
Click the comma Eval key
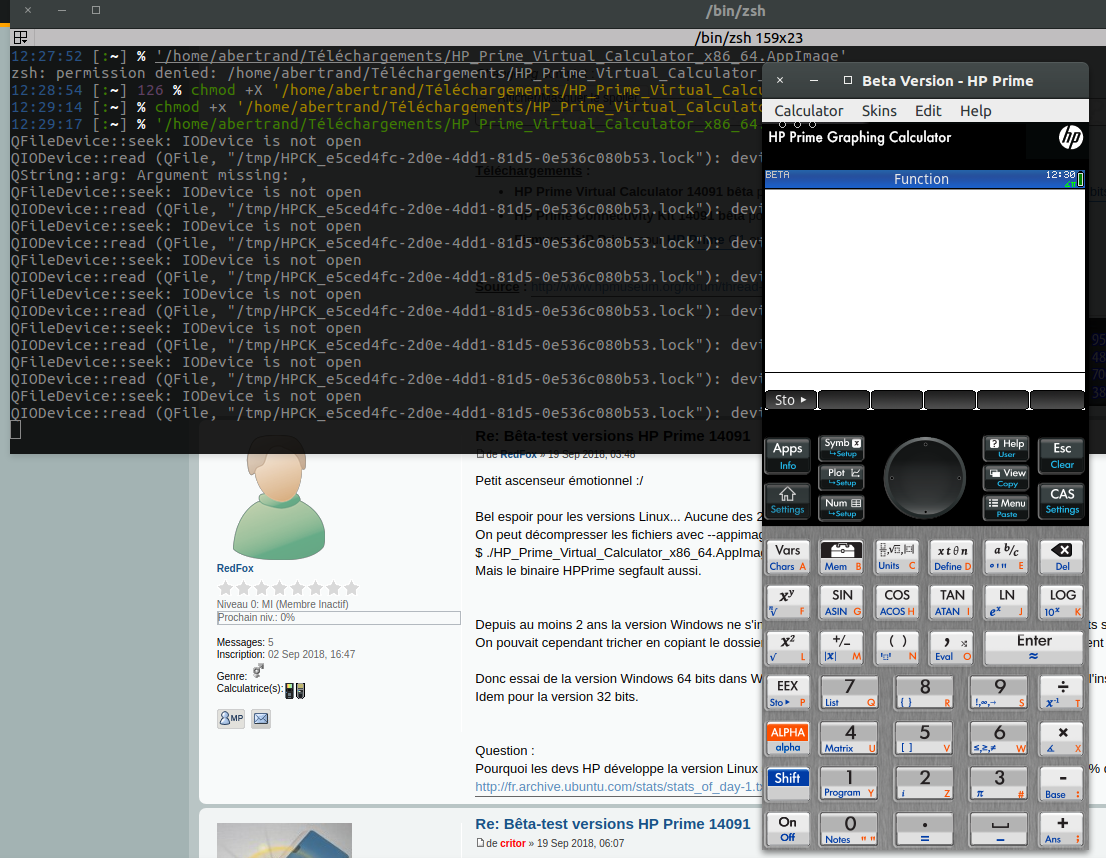(952, 647)
